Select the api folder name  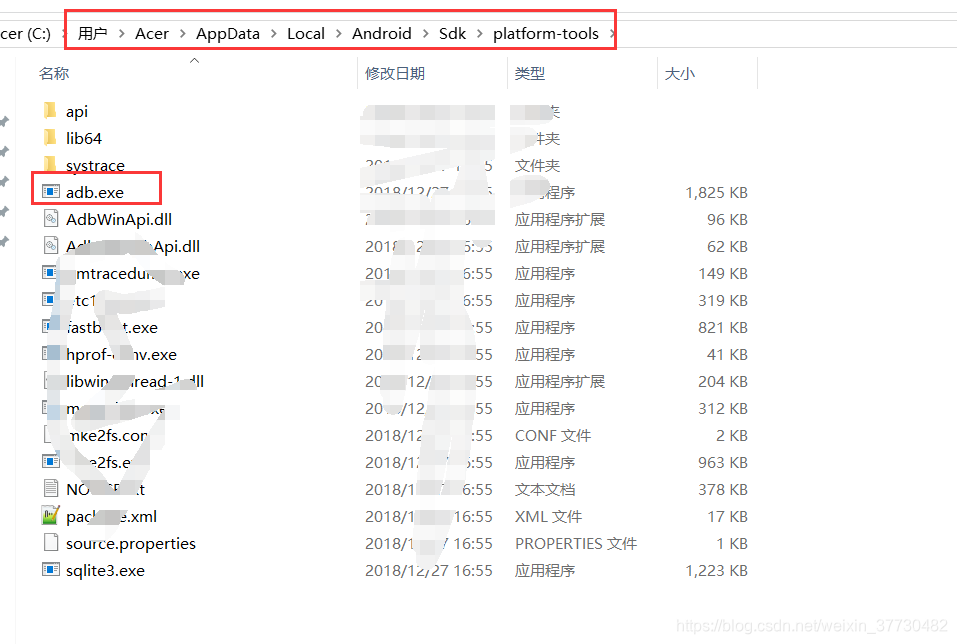pyautogui.click(x=77, y=112)
